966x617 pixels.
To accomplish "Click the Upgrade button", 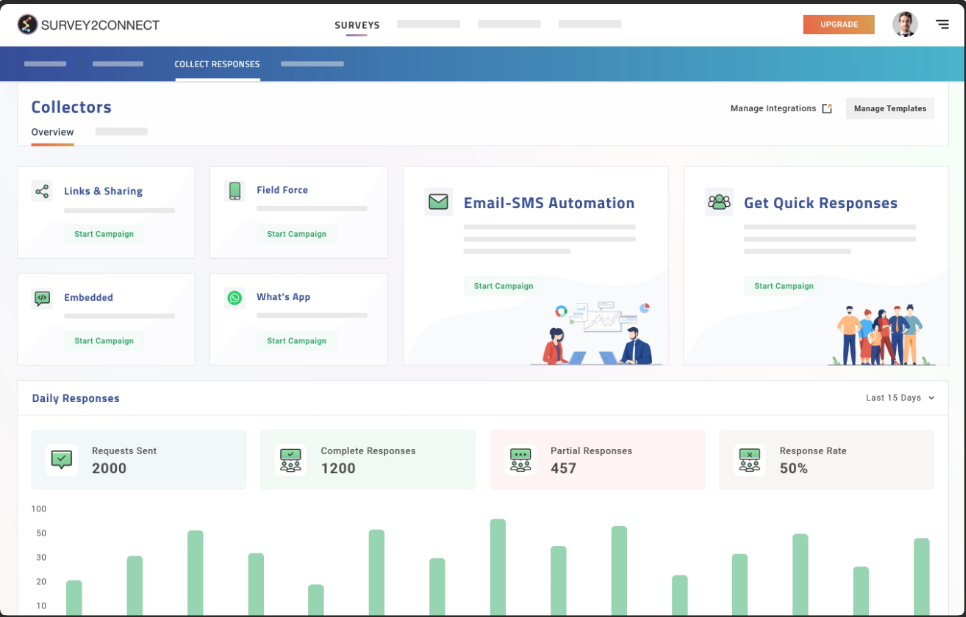I will (x=840, y=23).
